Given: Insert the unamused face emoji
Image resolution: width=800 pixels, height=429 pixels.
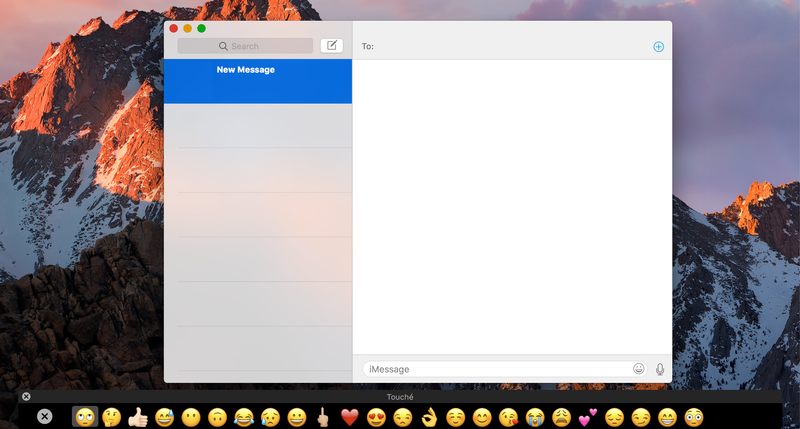Looking at the screenshot, I should point(403,417).
